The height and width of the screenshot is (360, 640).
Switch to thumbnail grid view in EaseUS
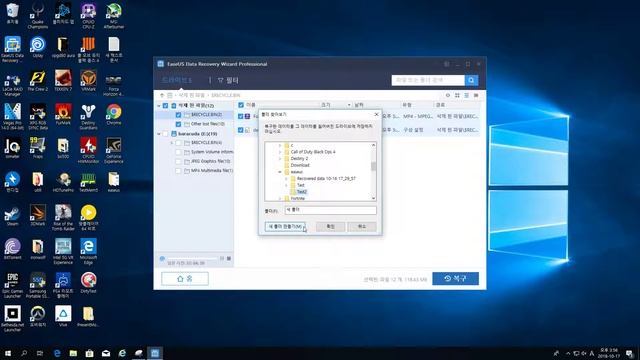coord(457,95)
